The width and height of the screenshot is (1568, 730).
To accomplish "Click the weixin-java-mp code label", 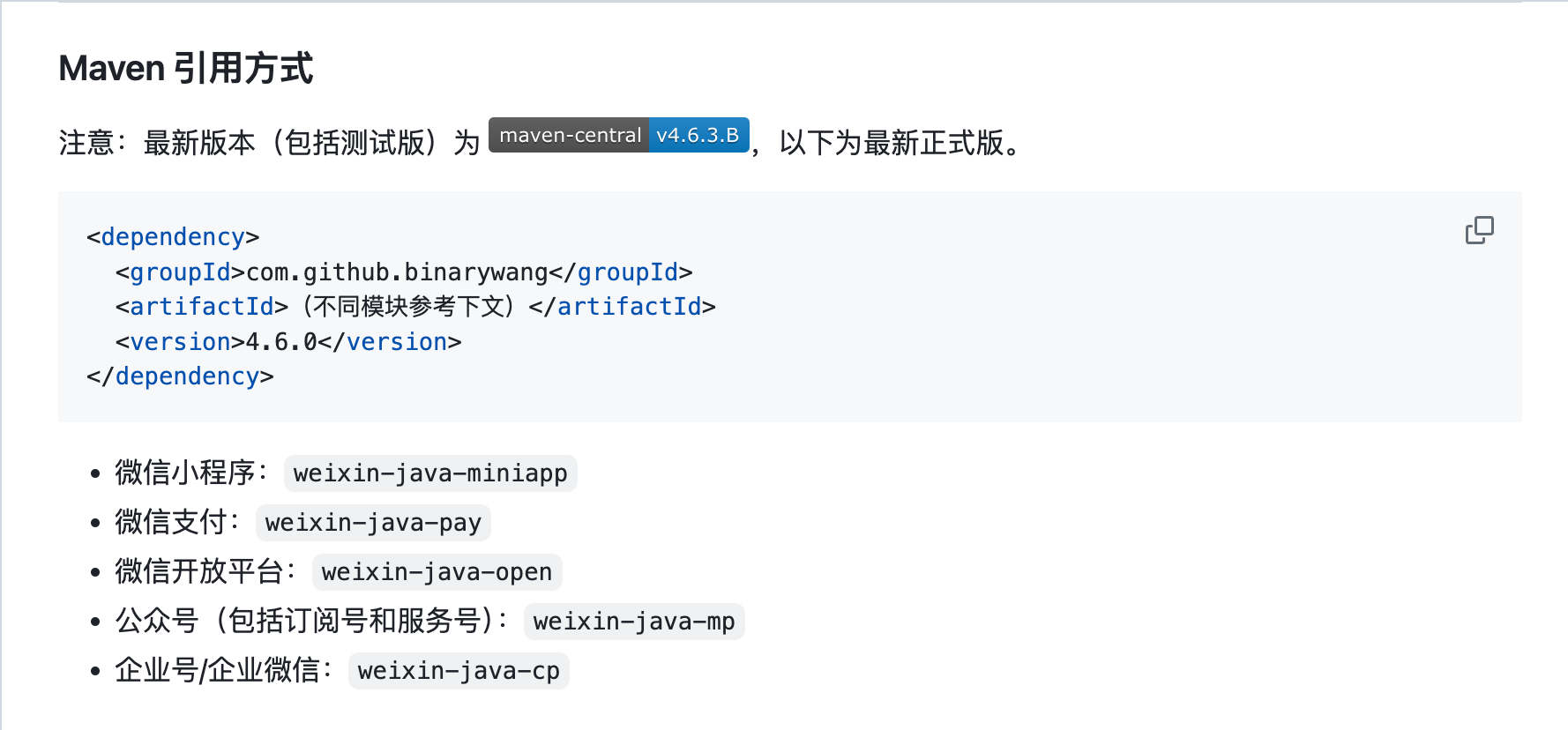I will (633, 622).
